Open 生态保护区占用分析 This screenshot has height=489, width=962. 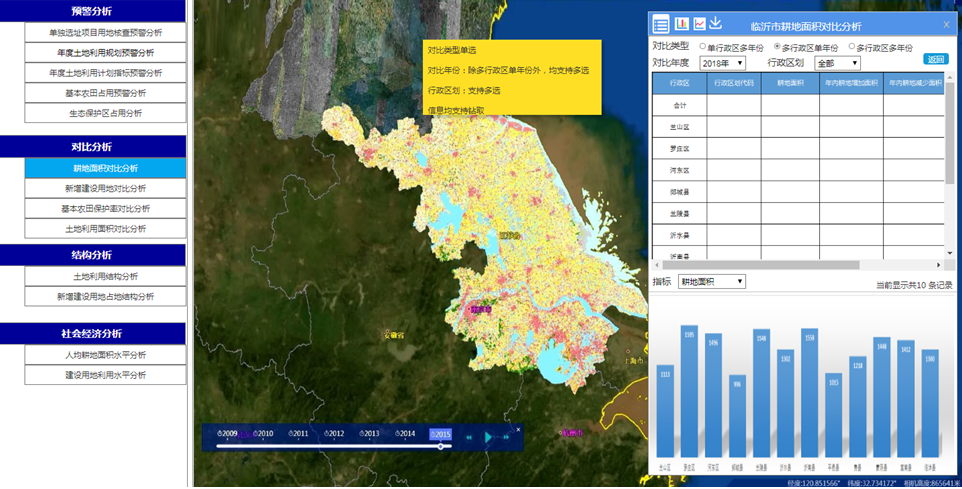106,114
